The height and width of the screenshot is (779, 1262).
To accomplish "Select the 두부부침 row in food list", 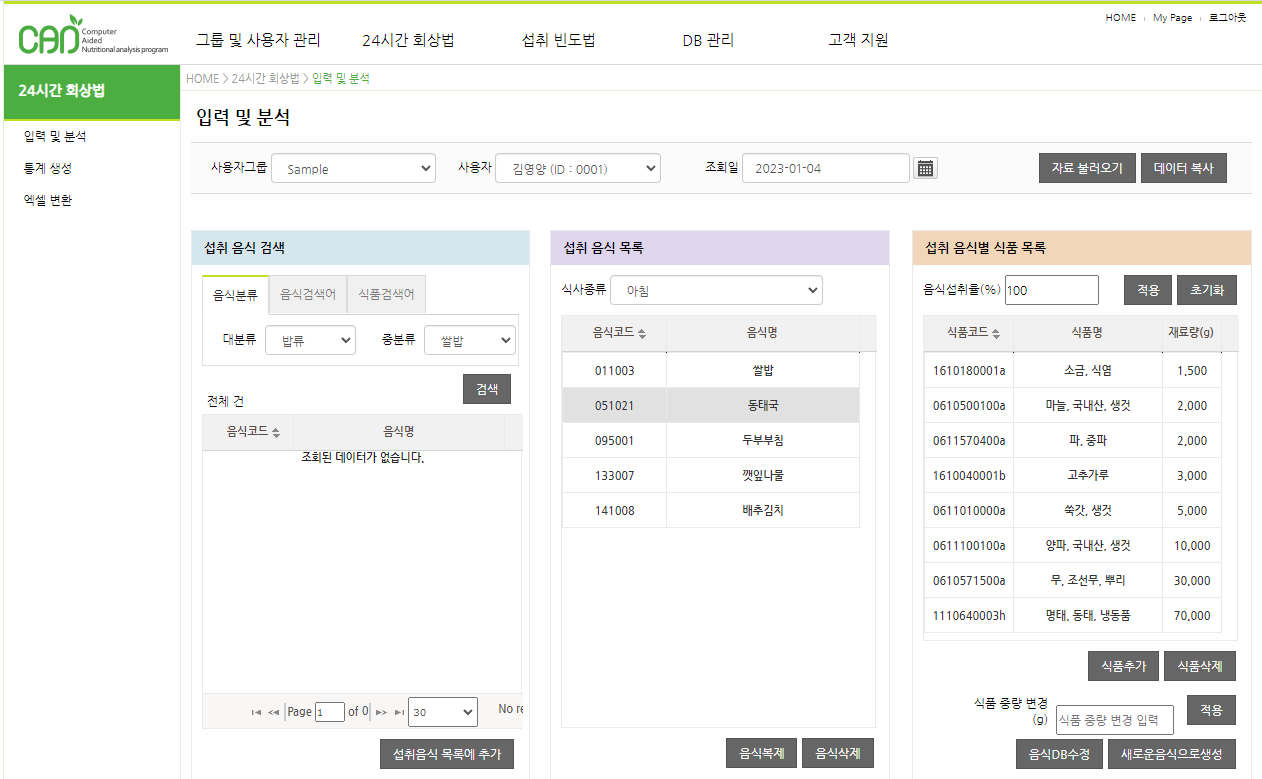I will pyautogui.click(x=710, y=441).
